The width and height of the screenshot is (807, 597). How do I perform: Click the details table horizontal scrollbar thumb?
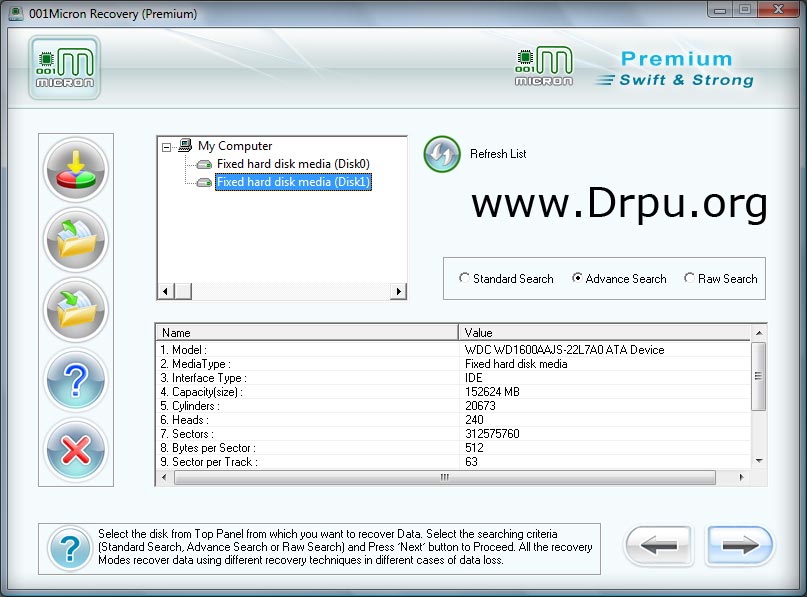(445, 478)
